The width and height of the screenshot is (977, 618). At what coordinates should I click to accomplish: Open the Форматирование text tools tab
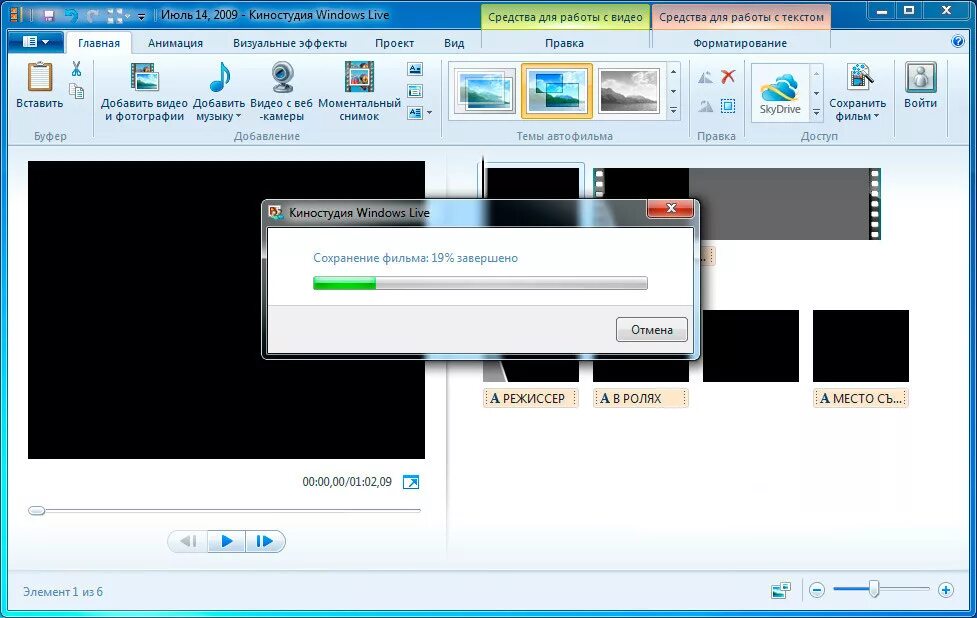(x=740, y=43)
